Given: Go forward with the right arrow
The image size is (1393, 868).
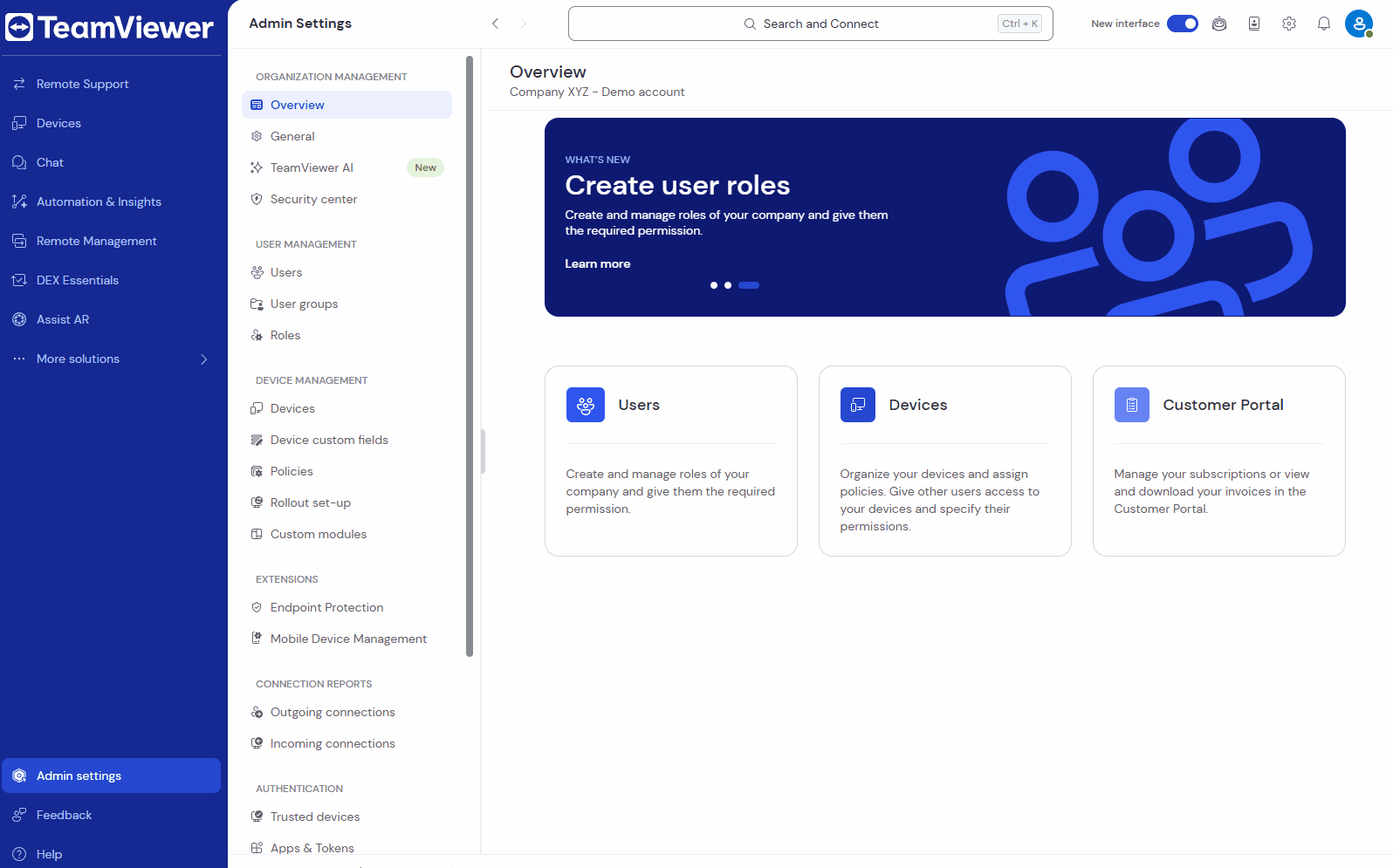Looking at the screenshot, I should point(524,24).
